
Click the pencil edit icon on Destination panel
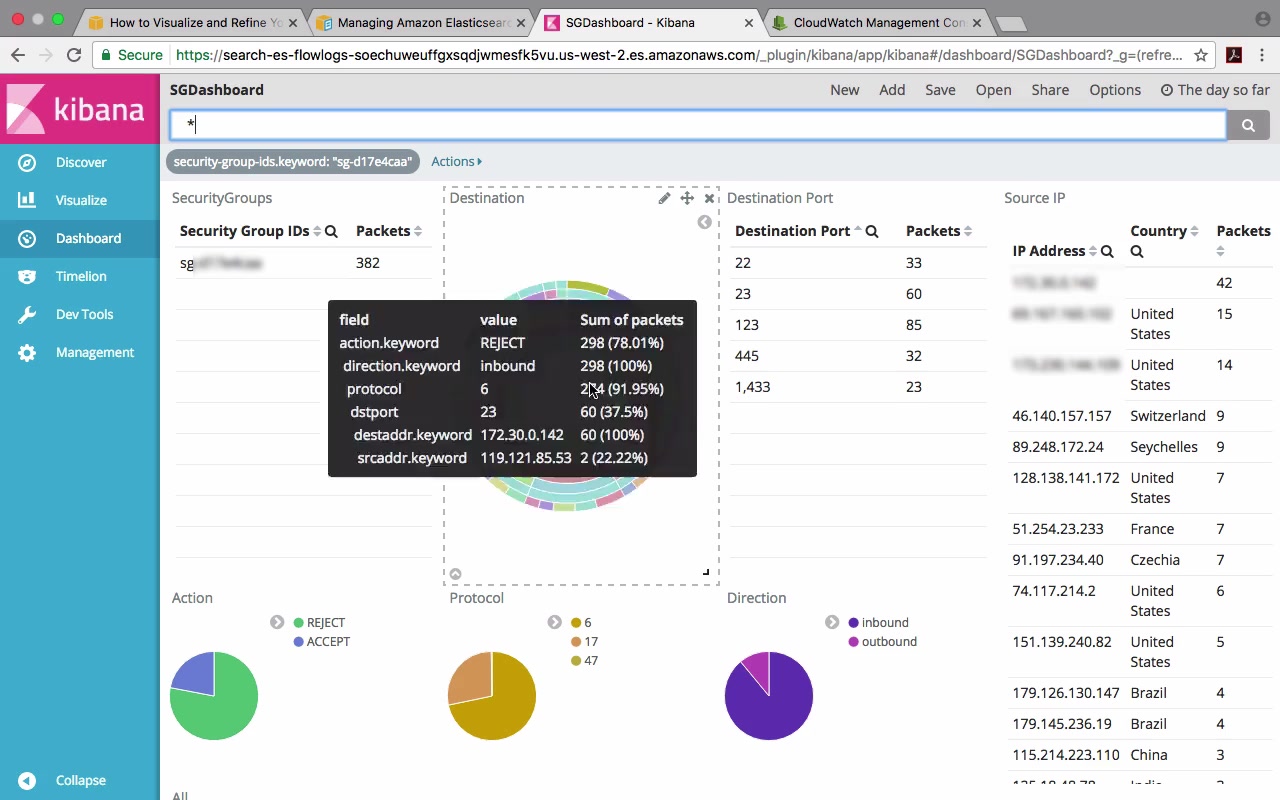pos(664,198)
